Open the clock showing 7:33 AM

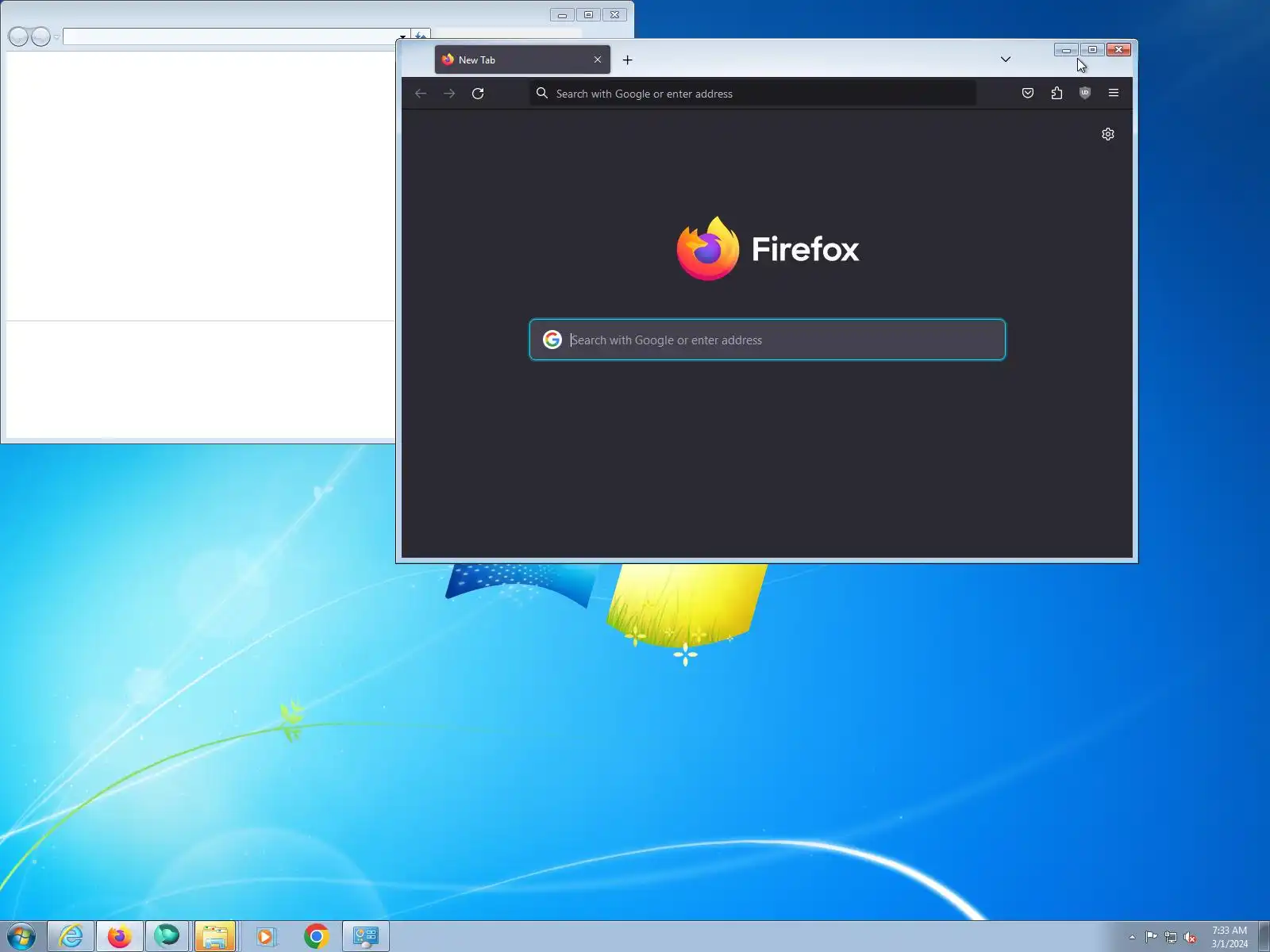point(1230,937)
